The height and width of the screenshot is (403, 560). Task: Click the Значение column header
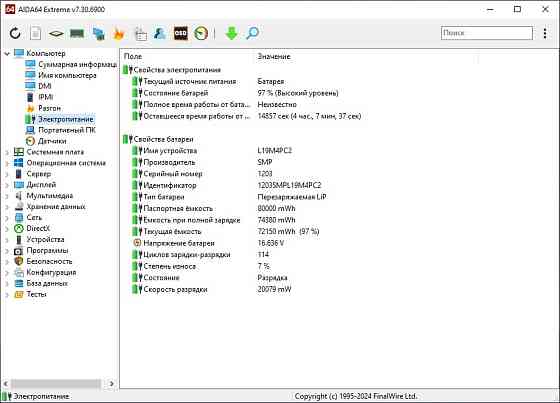(x=274, y=56)
